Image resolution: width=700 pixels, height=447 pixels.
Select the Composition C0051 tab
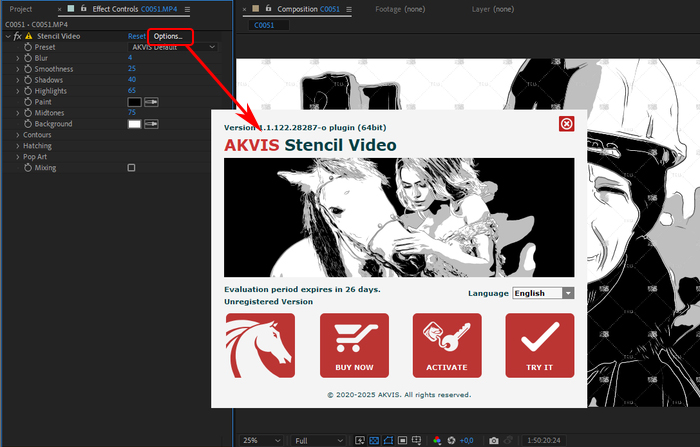click(308, 9)
